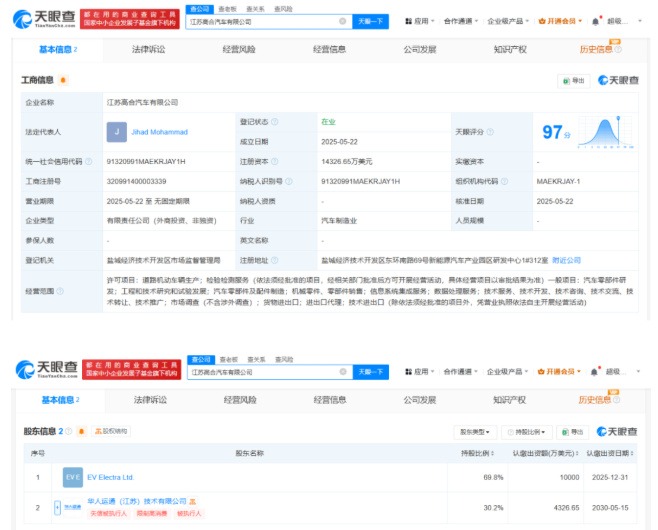The image size is (658, 530).
Task: Open the 经营风险 tab above the 工商信息 section
Action: click(239, 50)
